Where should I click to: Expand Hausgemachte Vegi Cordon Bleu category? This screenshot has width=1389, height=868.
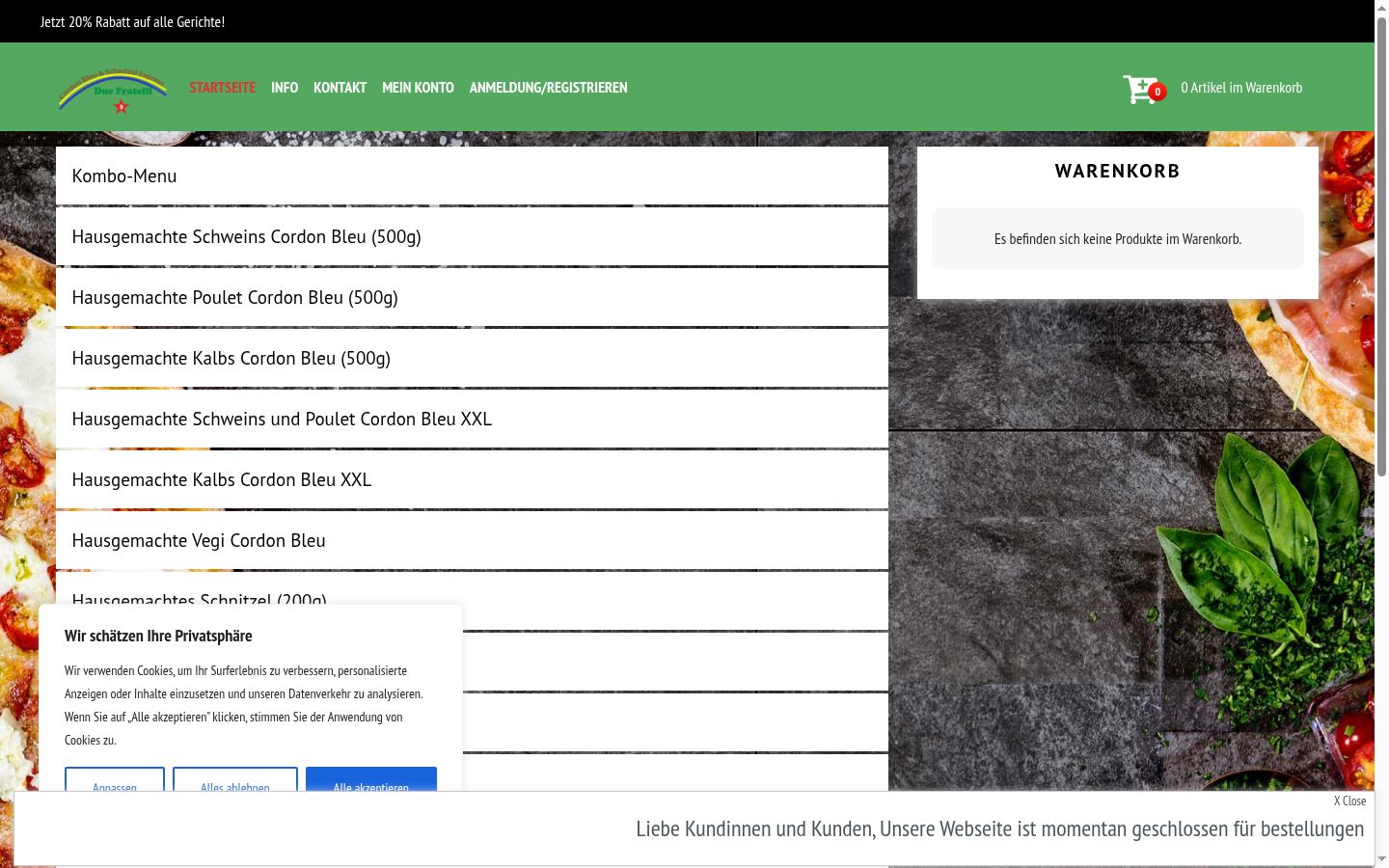point(472,540)
